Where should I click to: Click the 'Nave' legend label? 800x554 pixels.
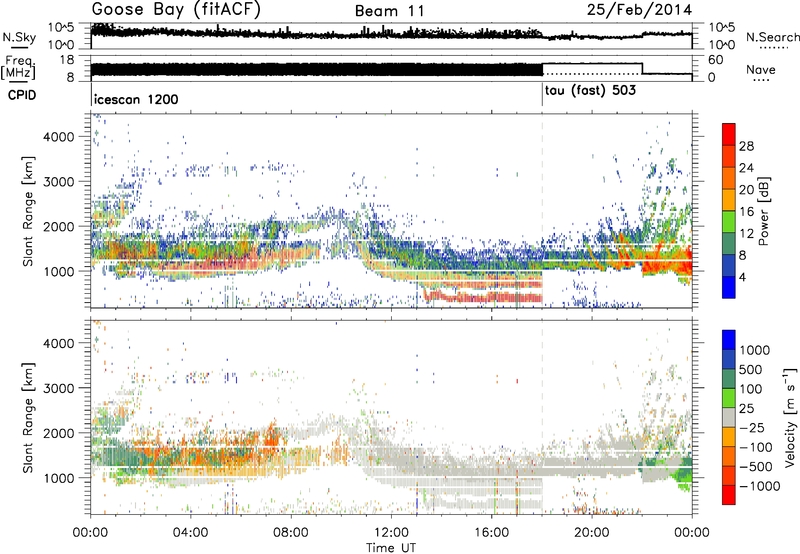(x=760, y=69)
